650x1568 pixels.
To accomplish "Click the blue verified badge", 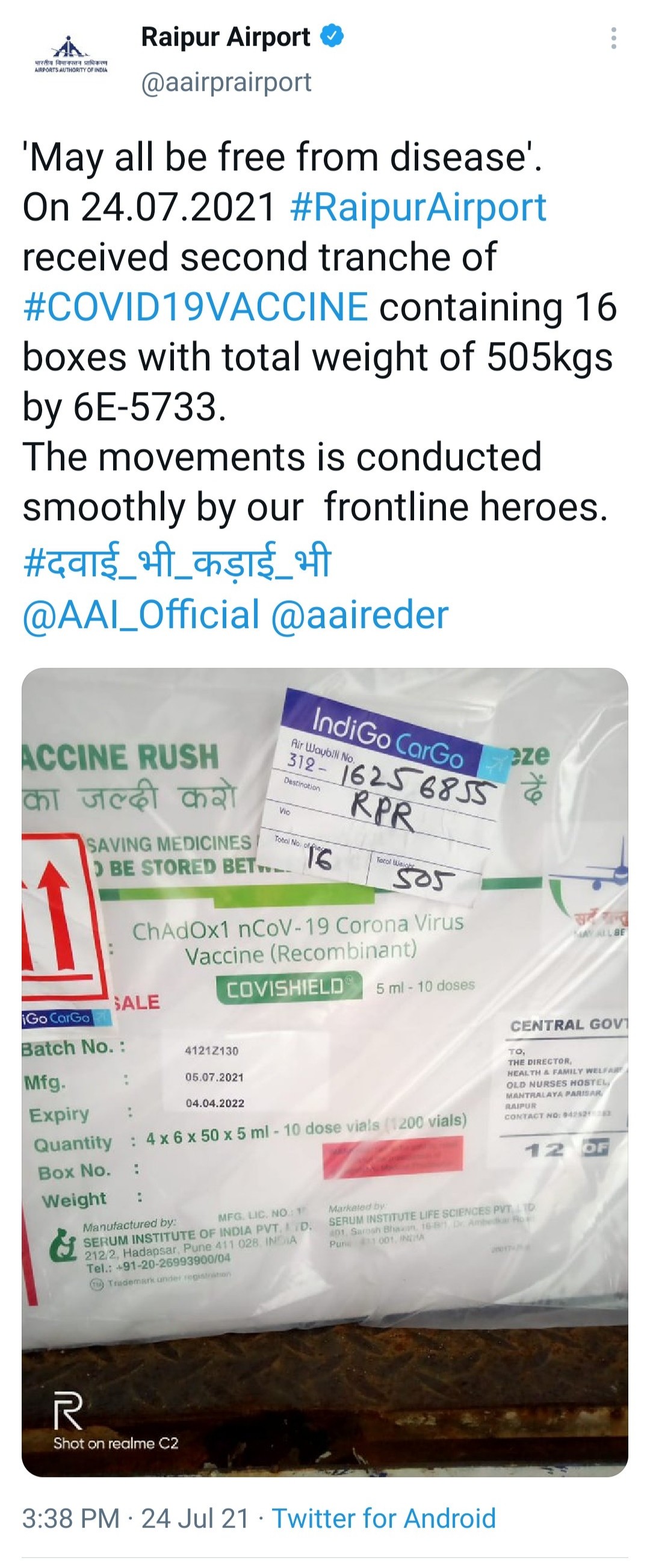I will click(332, 37).
